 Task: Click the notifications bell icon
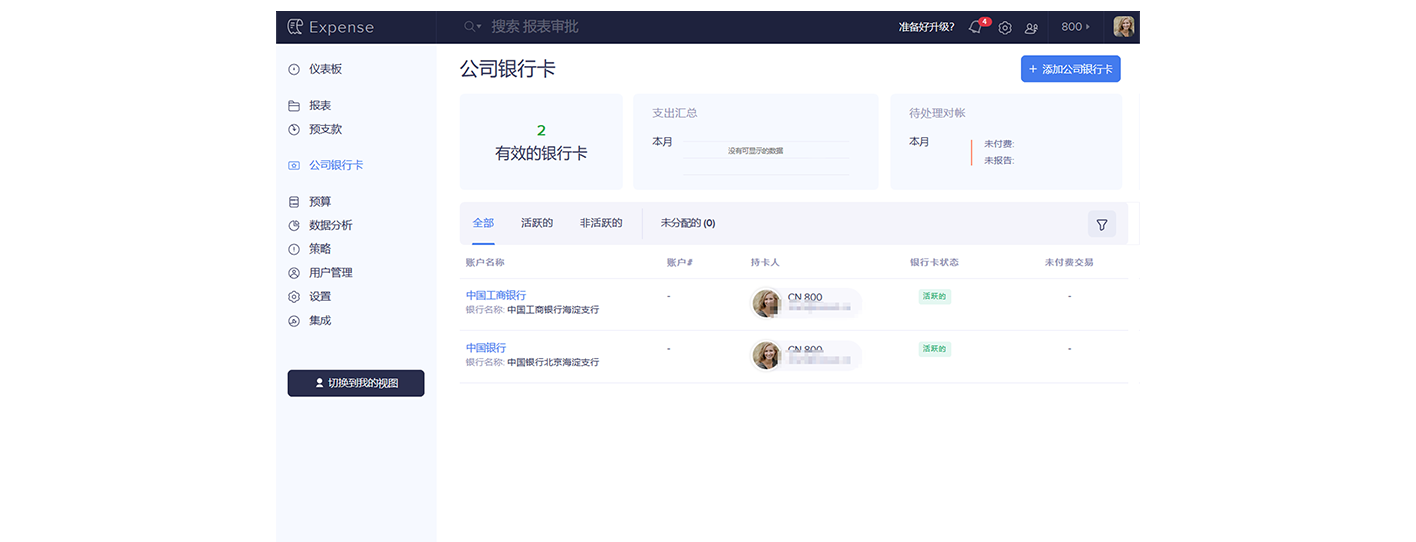[975, 27]
